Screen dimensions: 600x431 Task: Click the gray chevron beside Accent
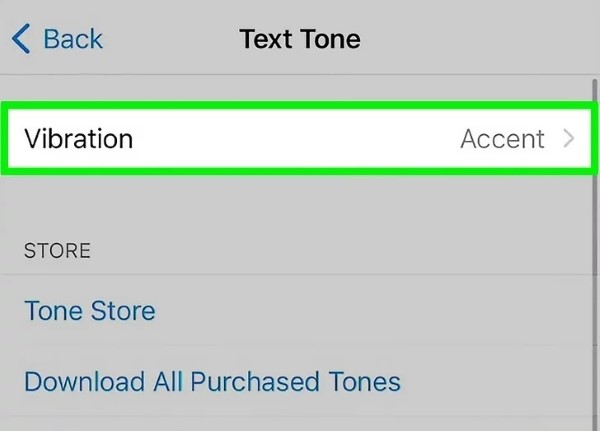click(x=569, y=138)
